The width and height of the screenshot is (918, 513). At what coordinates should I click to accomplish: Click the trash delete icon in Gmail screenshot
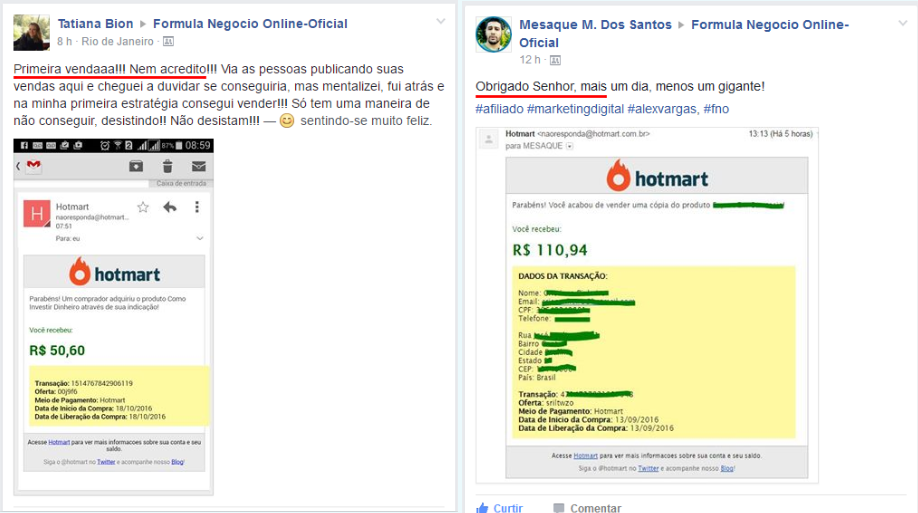(167, 166)
